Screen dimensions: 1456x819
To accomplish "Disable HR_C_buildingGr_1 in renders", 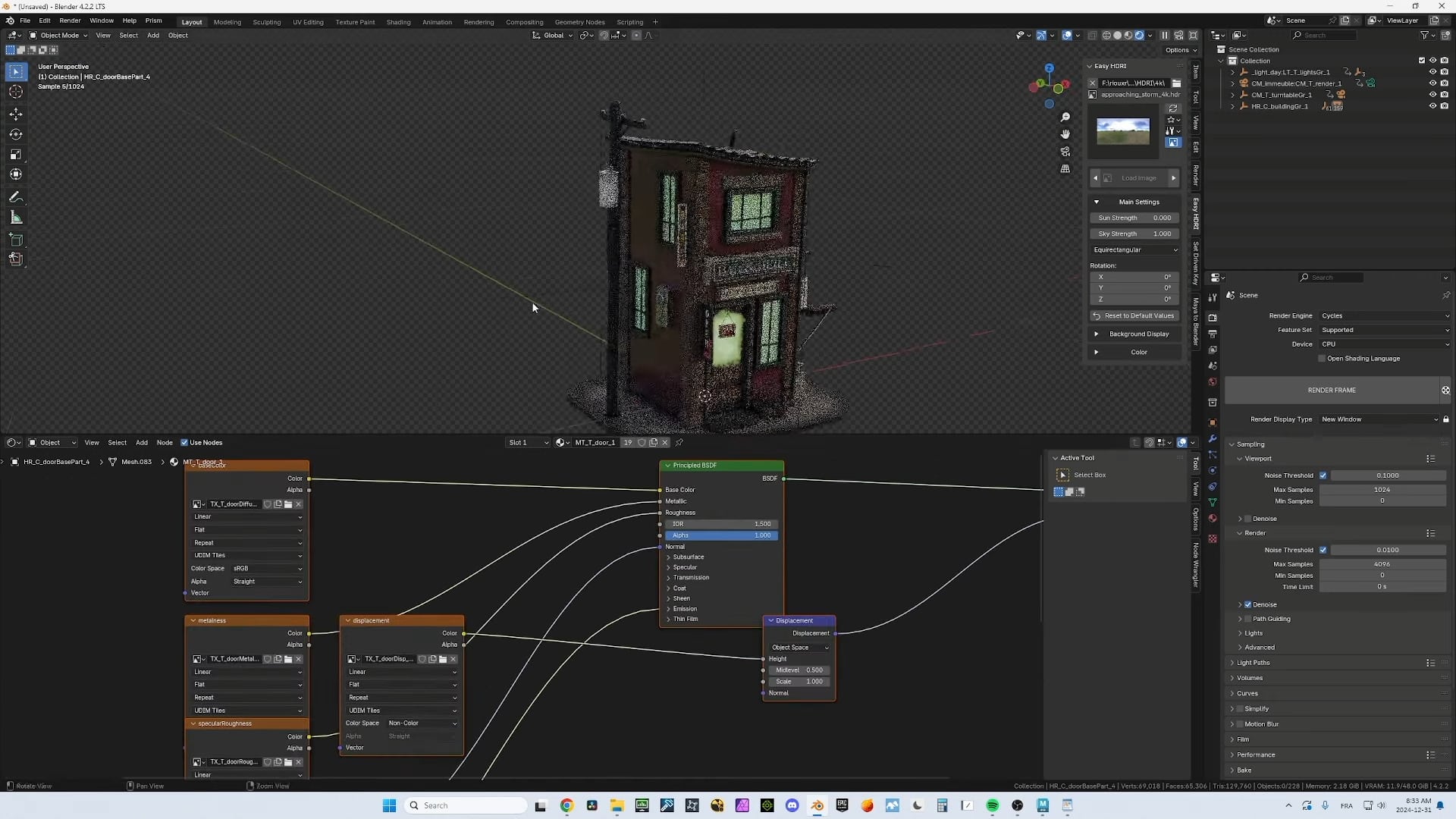I will (x=1445, y=106).
